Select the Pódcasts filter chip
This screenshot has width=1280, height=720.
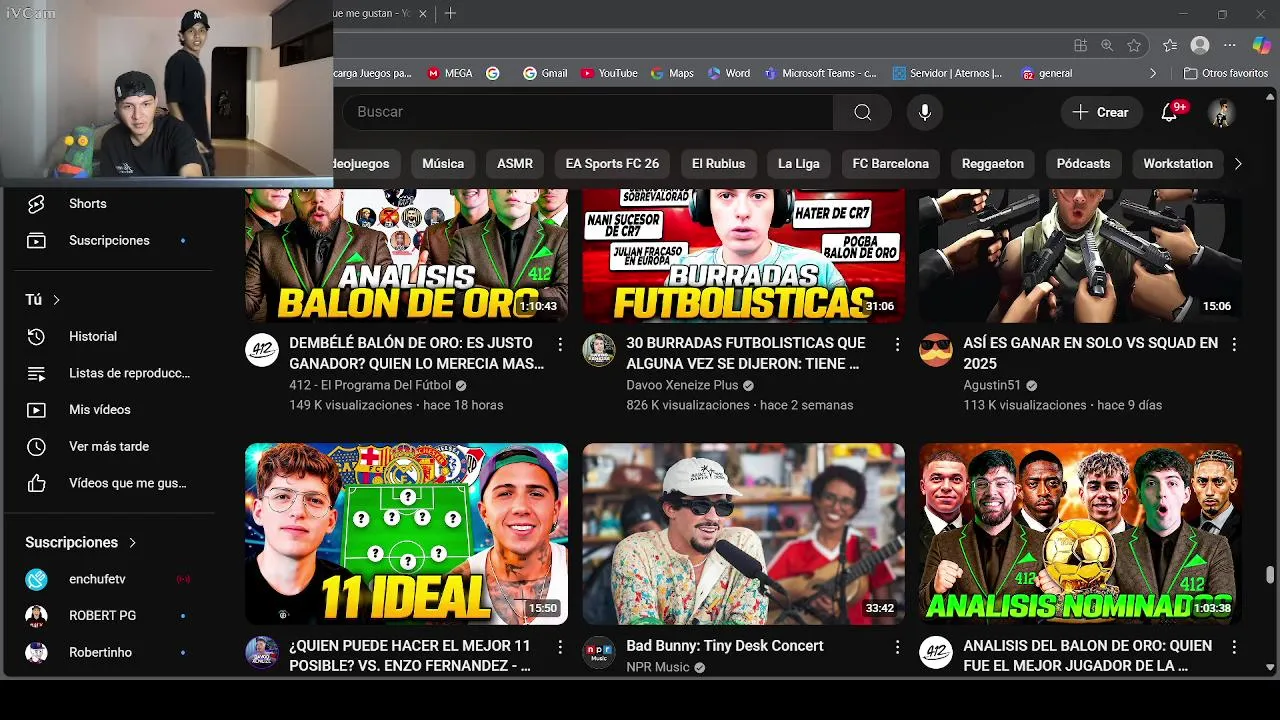[x=1084, y=164]
